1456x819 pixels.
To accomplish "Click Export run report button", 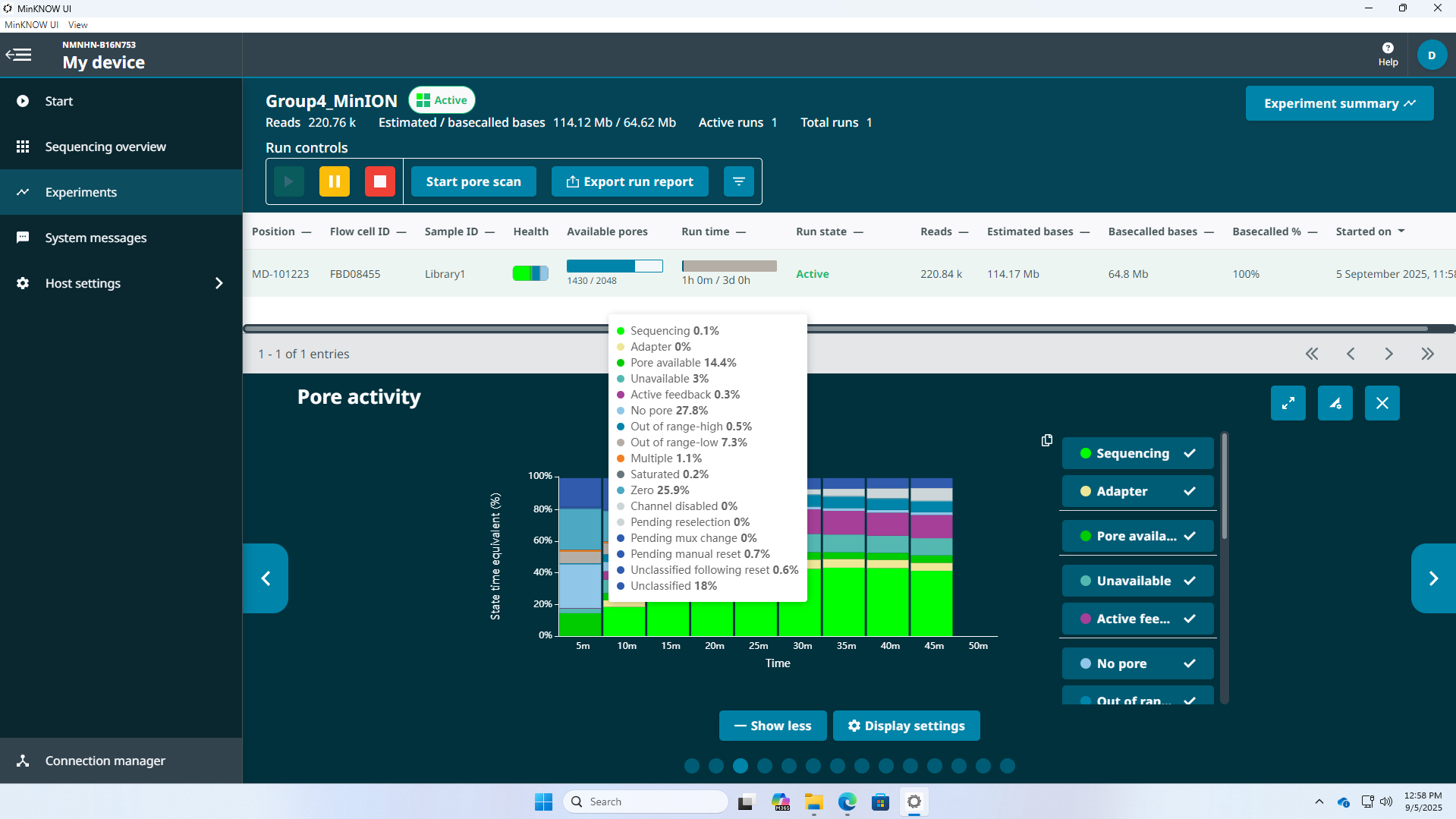I will (x=630, y=181).
